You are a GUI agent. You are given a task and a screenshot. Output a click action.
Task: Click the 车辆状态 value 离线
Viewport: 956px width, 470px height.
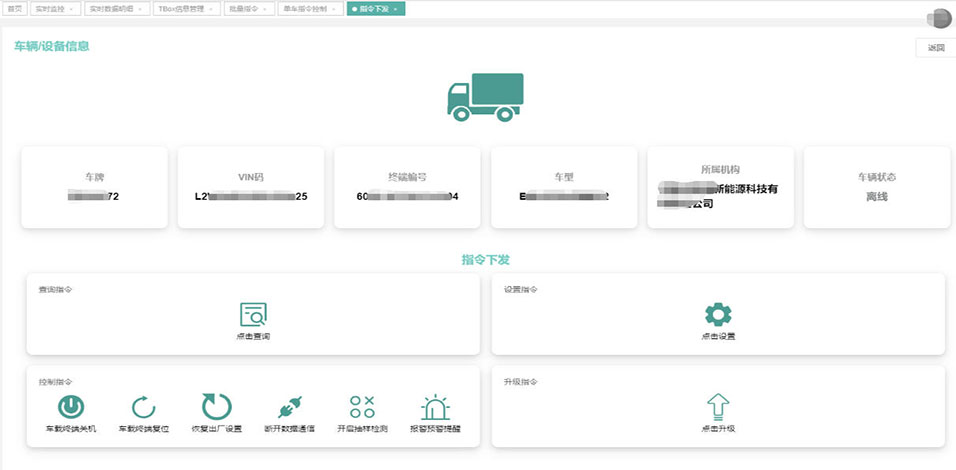877,197
